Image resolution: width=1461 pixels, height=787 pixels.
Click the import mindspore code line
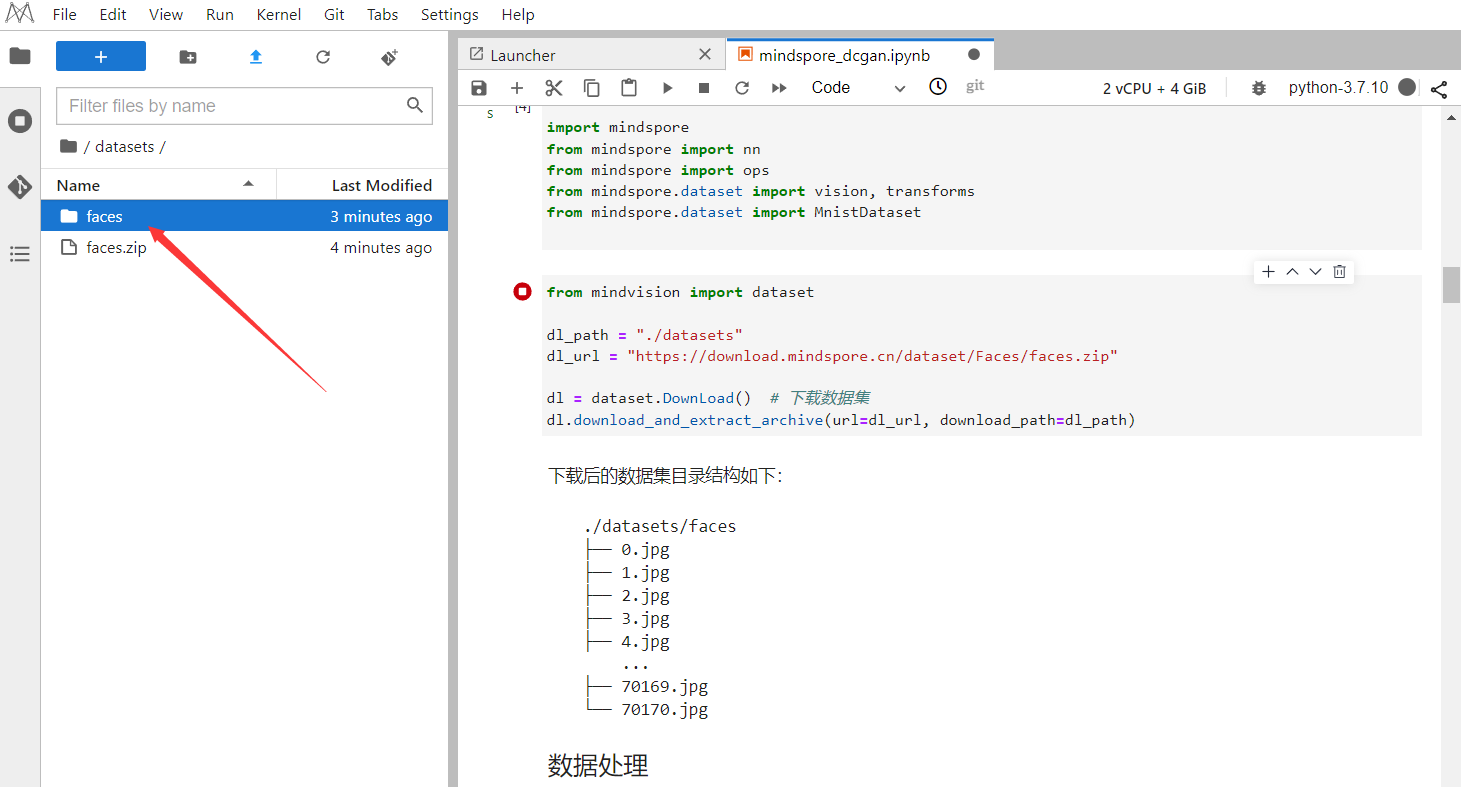pyautogui.click(x=618, y=127)
